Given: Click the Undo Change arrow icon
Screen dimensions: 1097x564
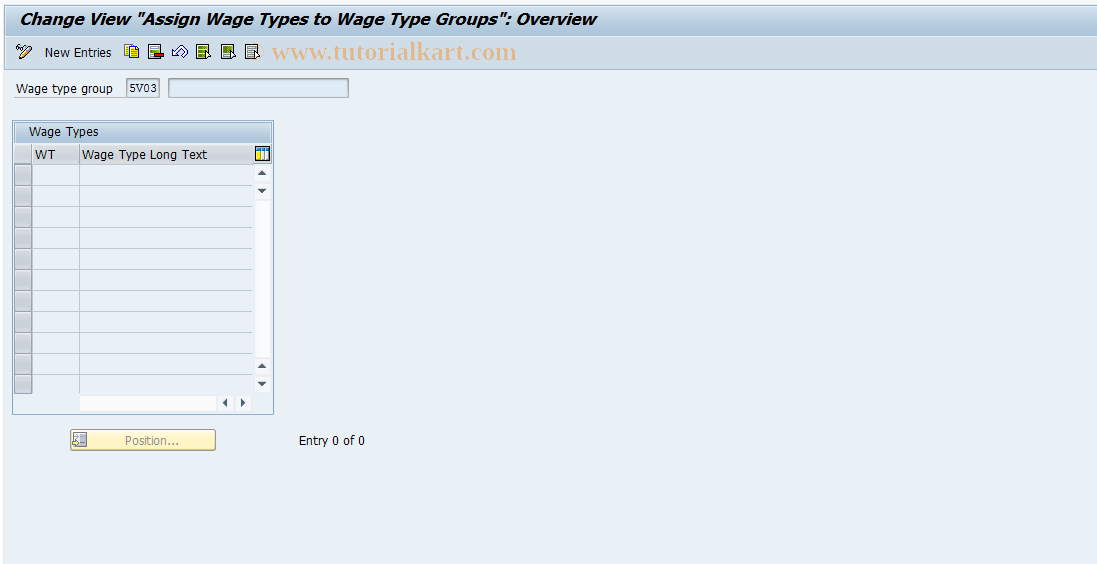Looking at the screenshot, I should click(x=180, y=52).
